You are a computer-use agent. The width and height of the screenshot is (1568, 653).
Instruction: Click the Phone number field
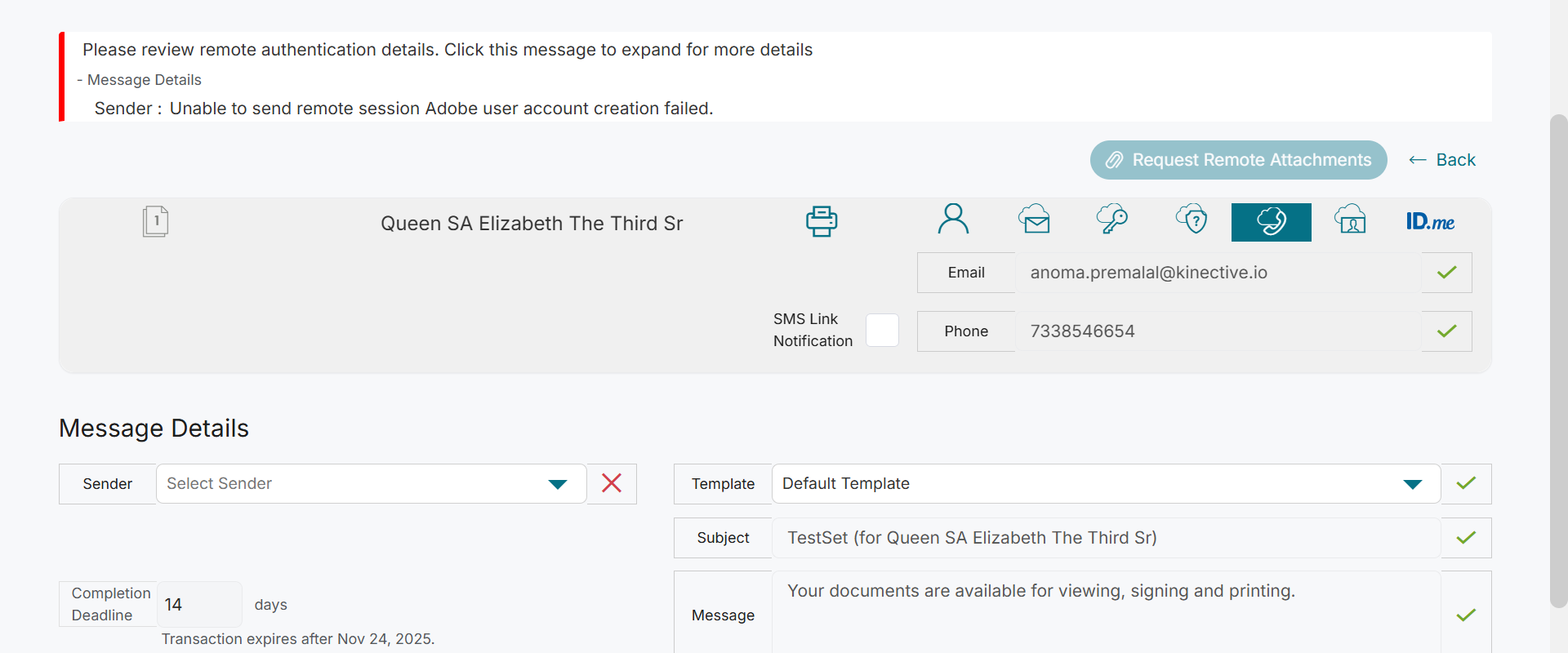(x=1217, y=331)
